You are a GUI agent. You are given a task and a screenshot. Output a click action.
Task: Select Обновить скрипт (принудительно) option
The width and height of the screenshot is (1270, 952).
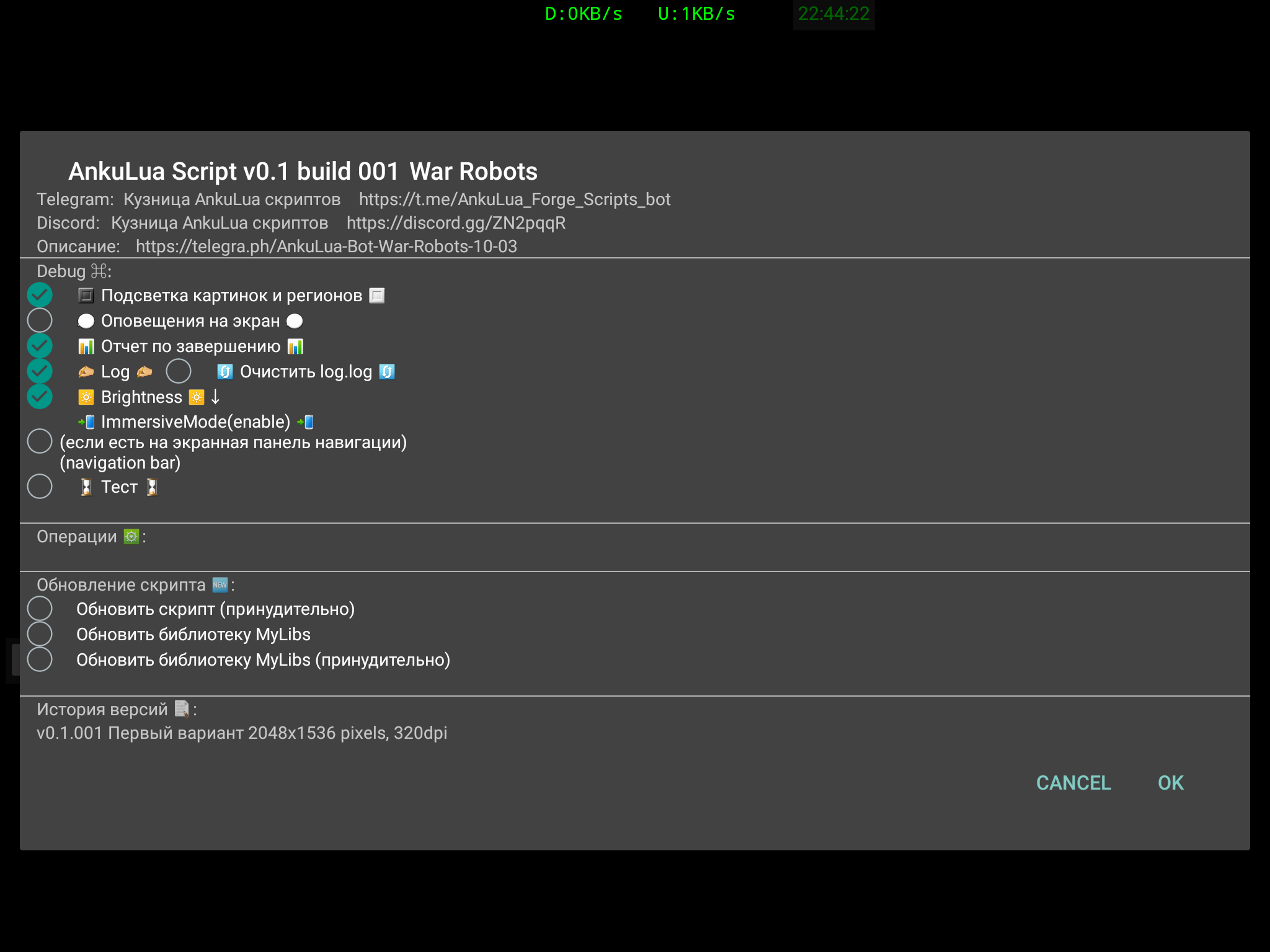[40, 609]
